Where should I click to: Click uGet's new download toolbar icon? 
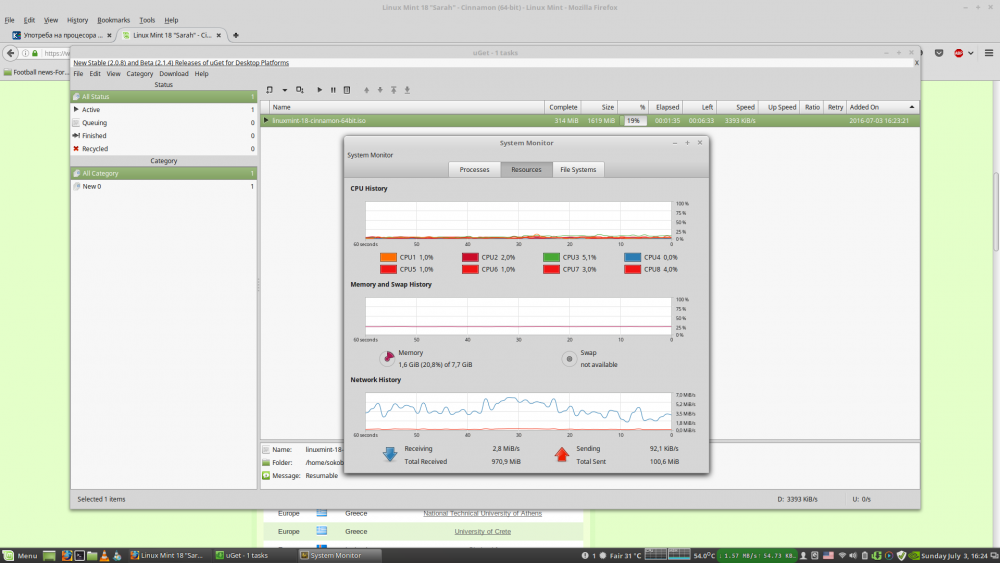270,90
